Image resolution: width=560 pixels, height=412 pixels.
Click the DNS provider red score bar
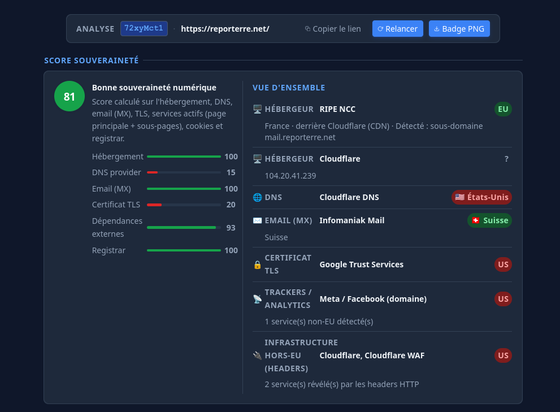coord(184,172)
